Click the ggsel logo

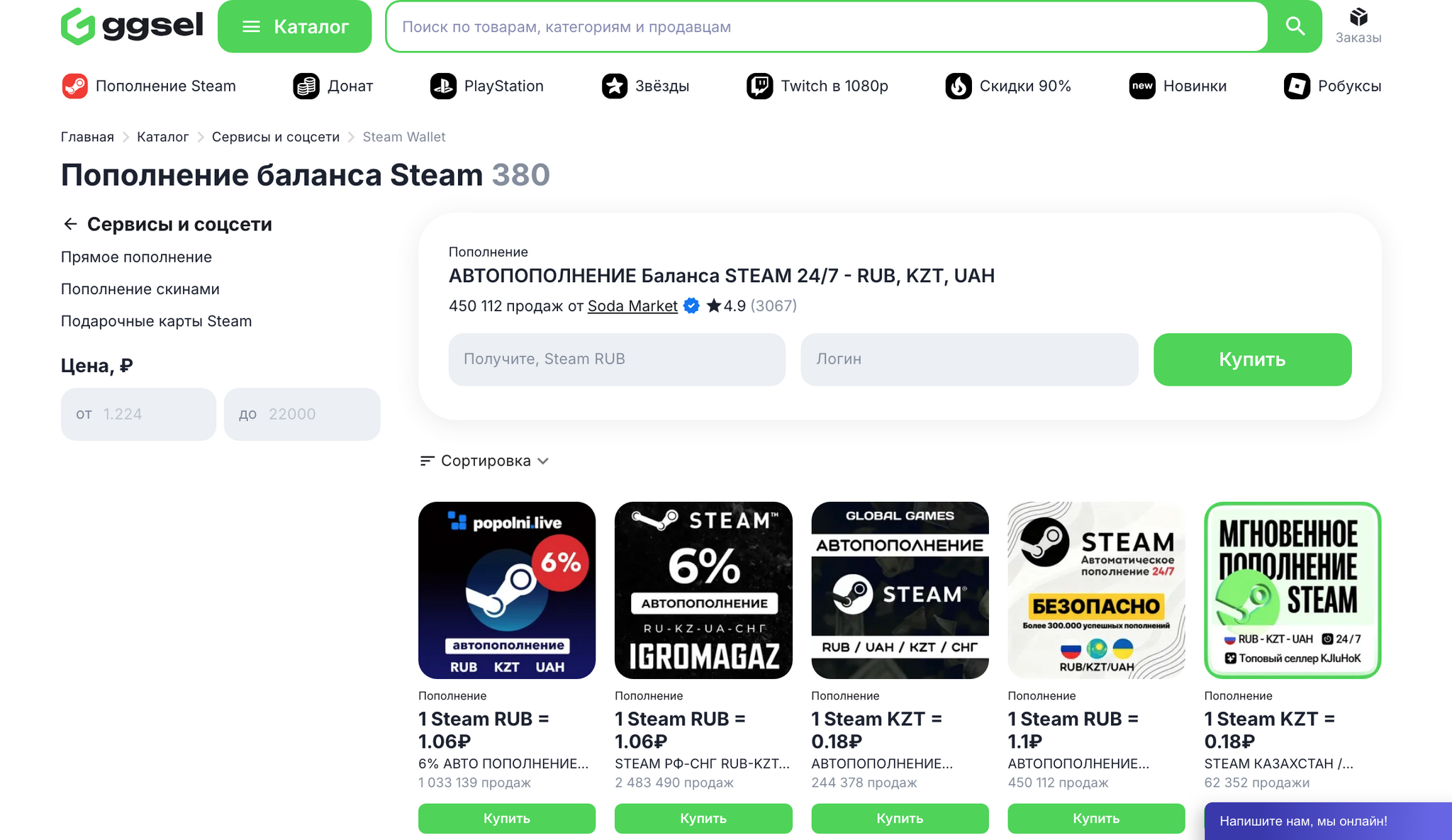pyautogui.click(x=132, y=26)
